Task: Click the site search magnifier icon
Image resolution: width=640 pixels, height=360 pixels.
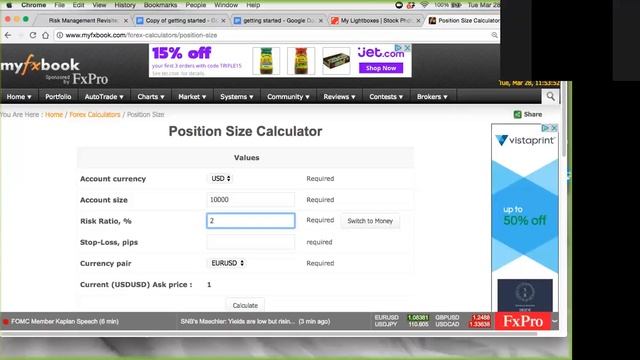Action: point(551,96)
